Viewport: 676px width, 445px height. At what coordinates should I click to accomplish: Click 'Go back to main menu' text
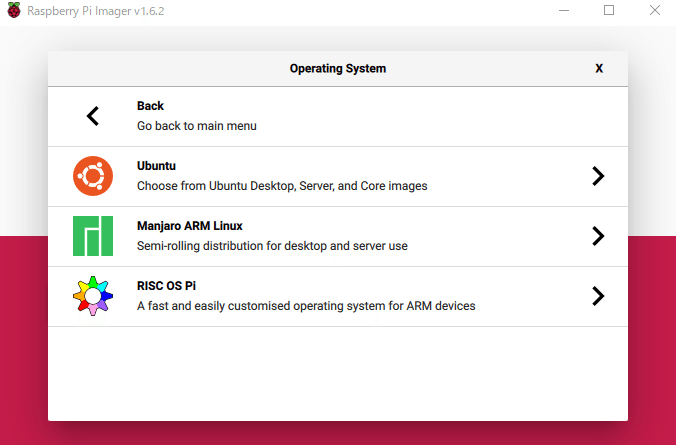pos(197,126)
